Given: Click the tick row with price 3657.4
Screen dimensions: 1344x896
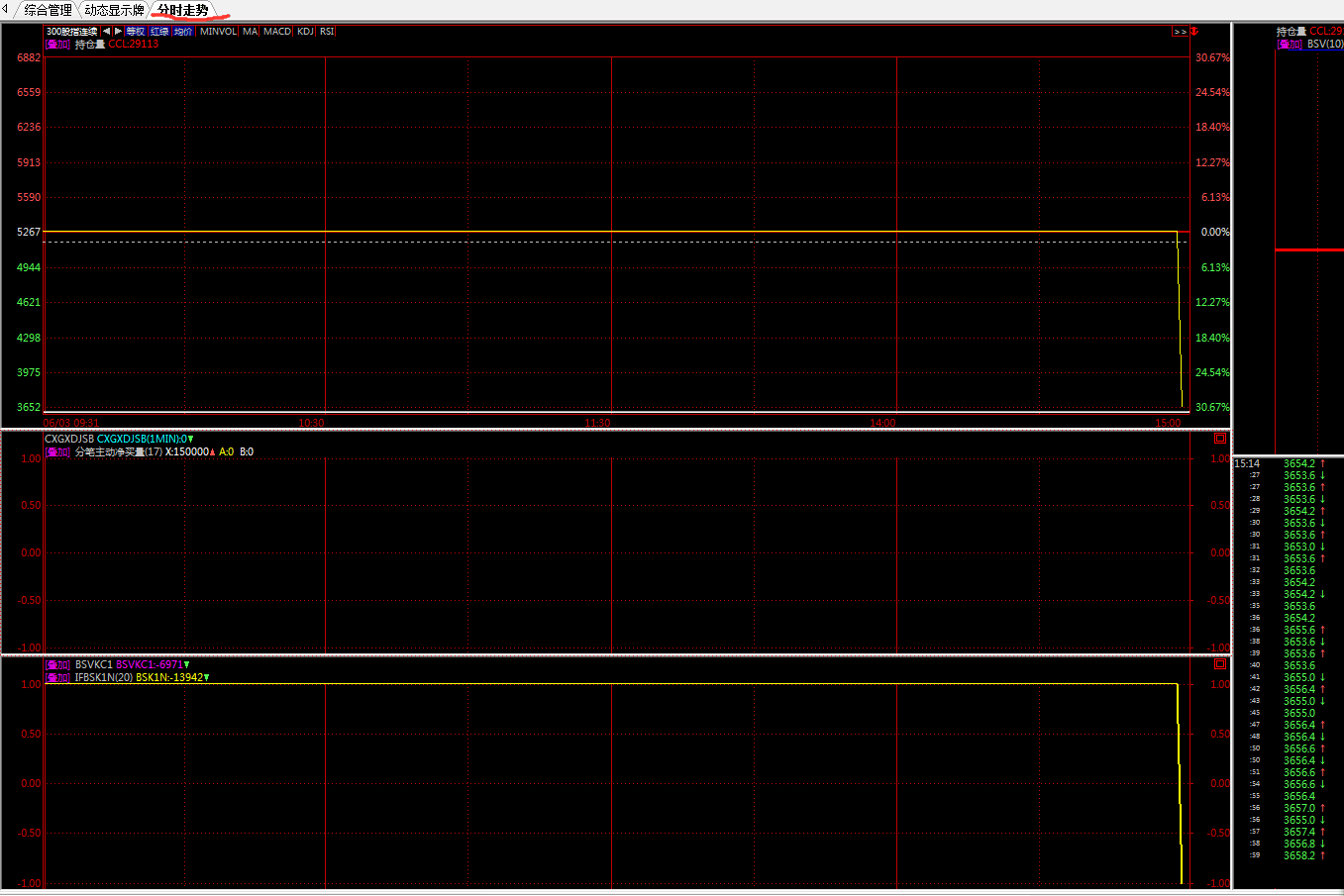Looking at the screenshot, I should (x=1288, y=832).
